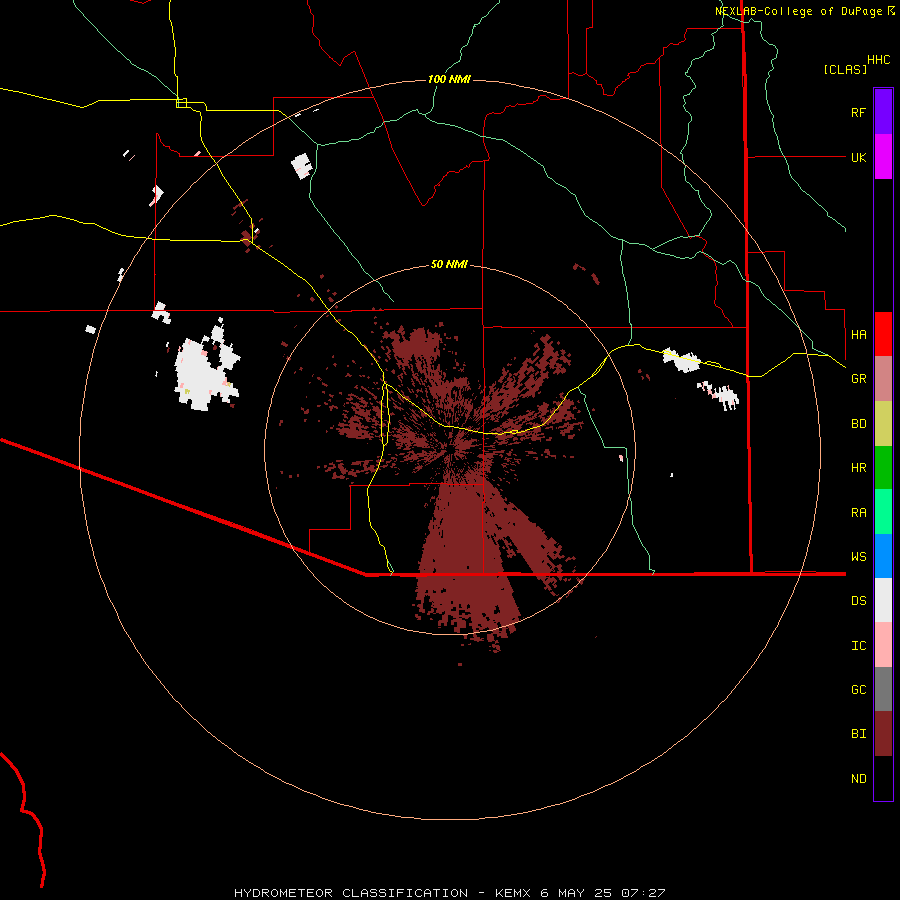Click the UK magenta legend swatch
900x900 pixels.
883,156
